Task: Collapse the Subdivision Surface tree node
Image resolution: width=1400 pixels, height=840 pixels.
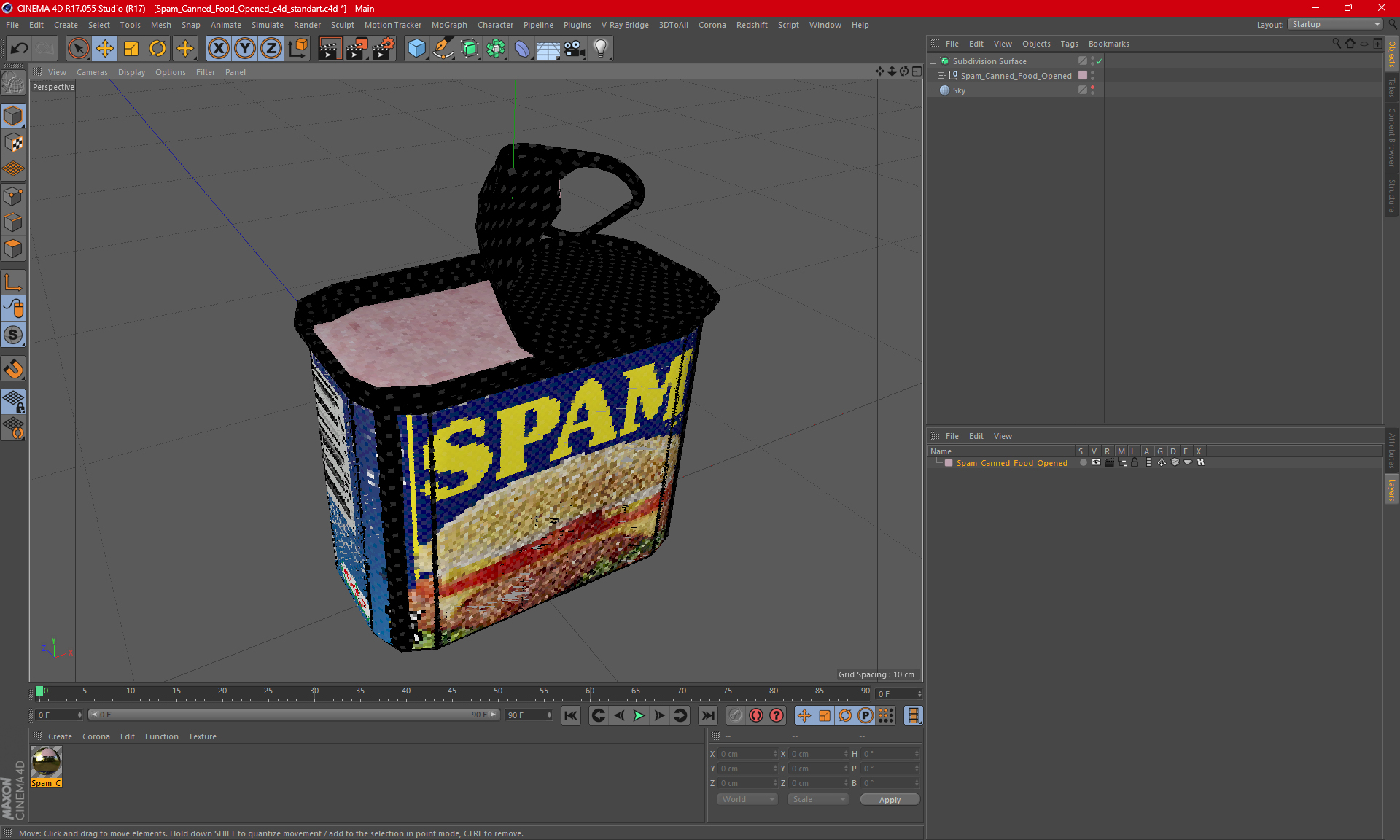Action: [x=933, y=61]
